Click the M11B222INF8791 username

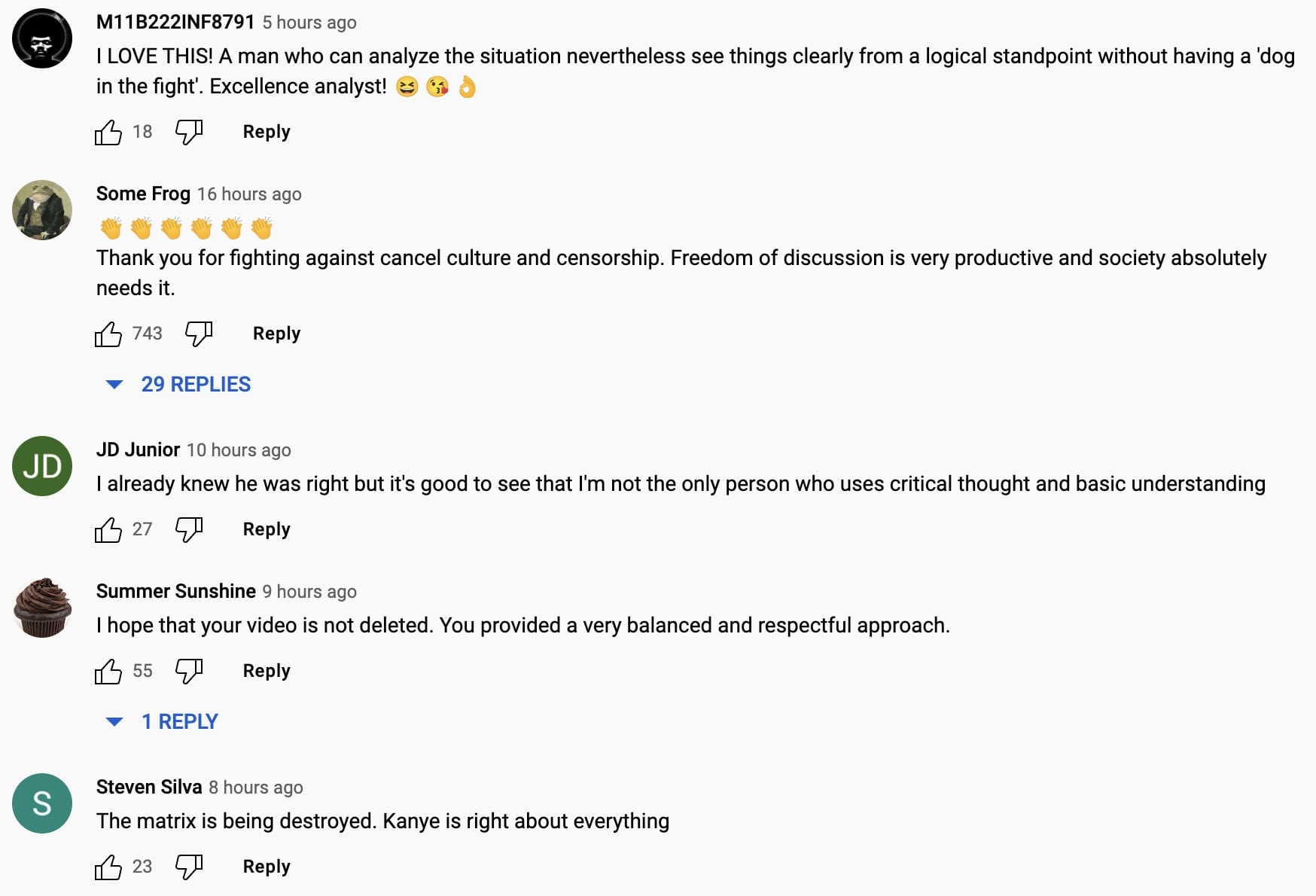(175, 22)
